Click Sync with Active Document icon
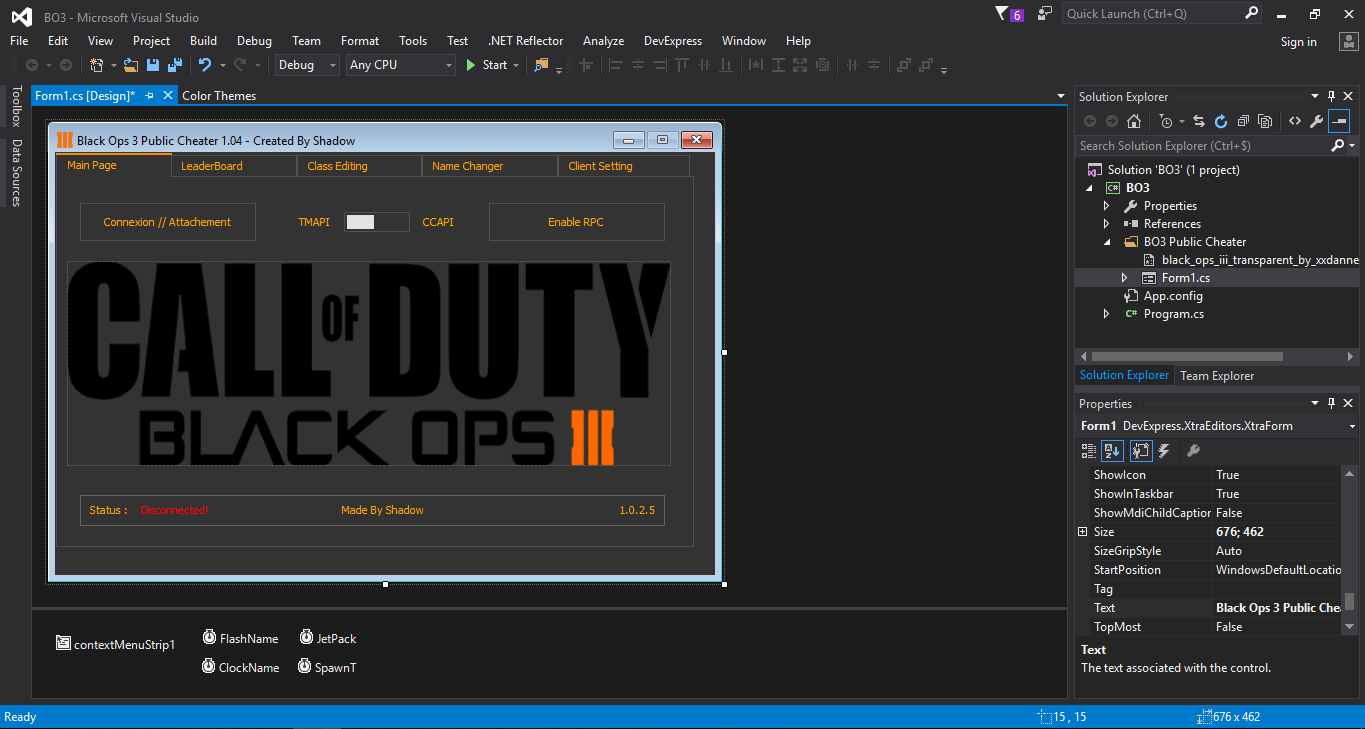The image size is (1365, 729). 1199,121
